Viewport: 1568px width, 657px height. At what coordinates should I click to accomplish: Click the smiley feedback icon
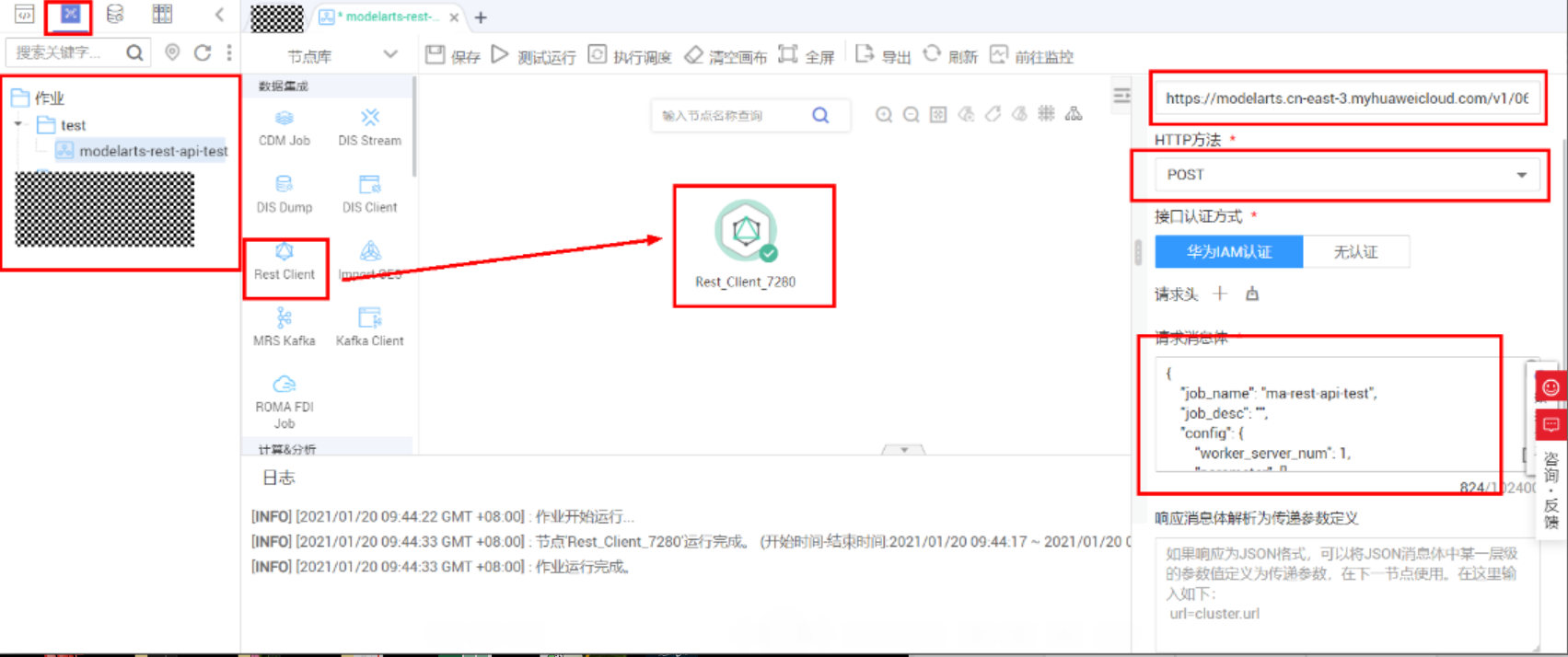[1551, 387]
